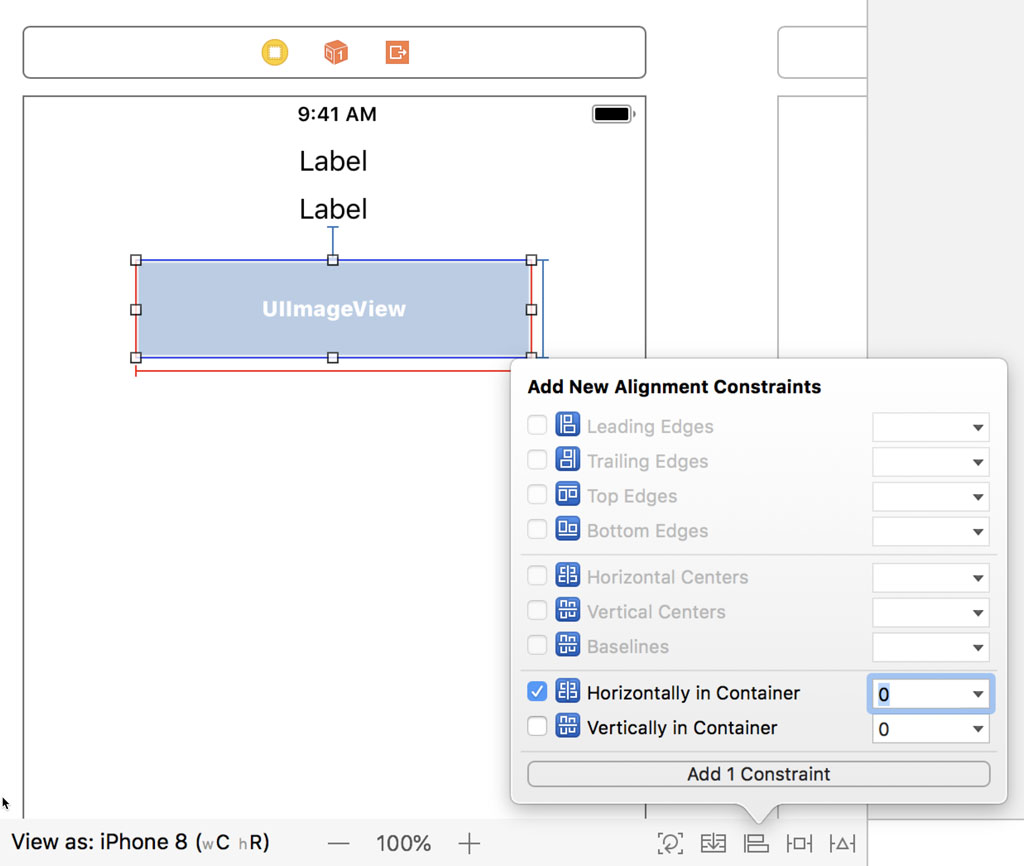Select the Align constraints icon
The width and height of the screenshot is (1024, 866).
[756, 843]
